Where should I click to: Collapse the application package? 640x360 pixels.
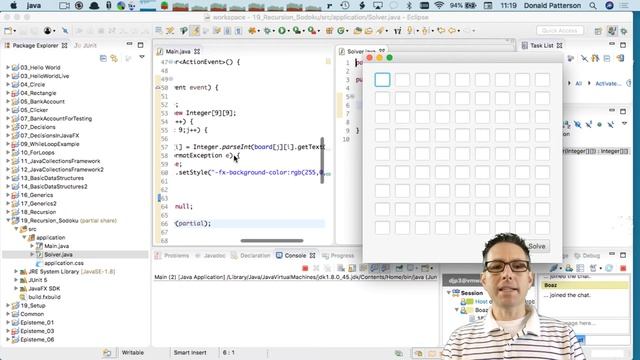(24, 238)
